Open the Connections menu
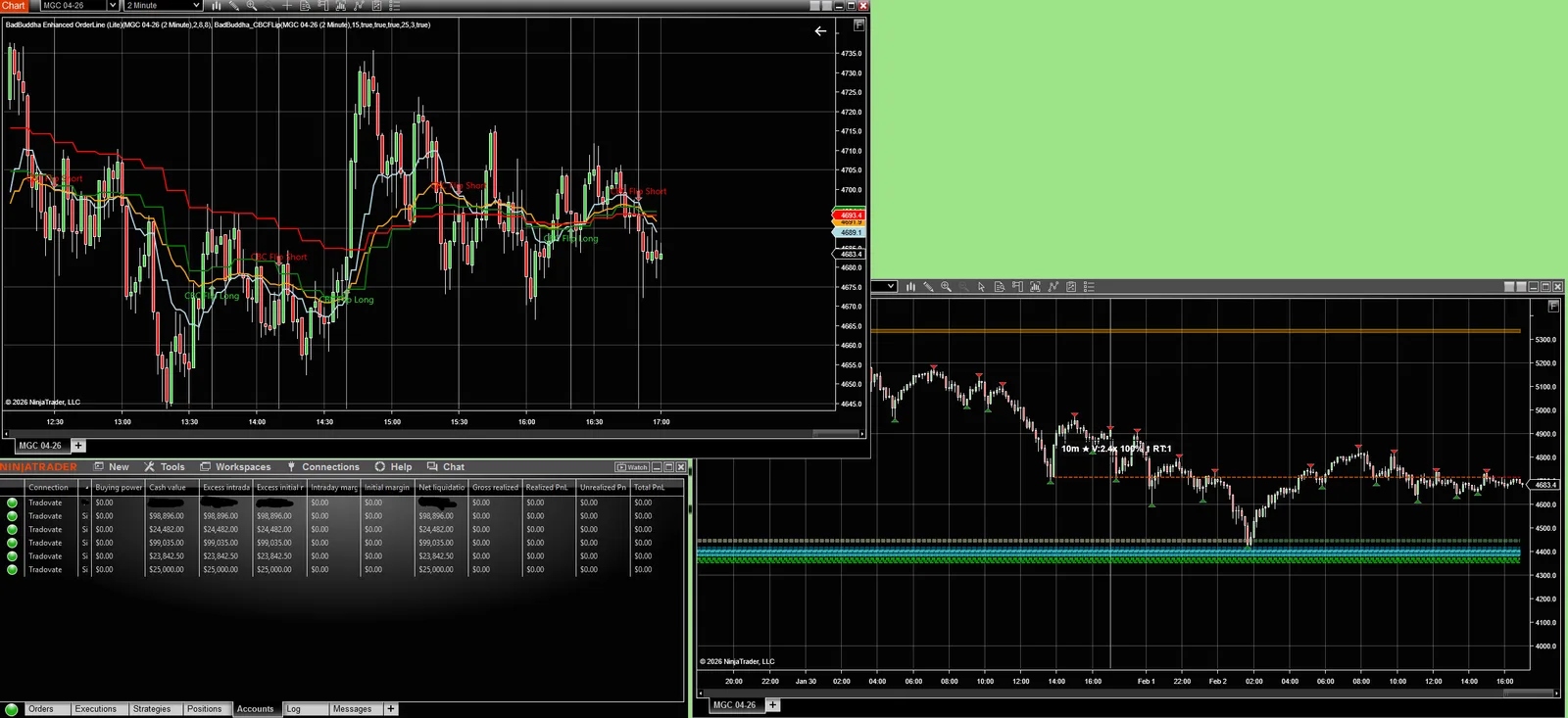Image resolution: width=1568 pixels, height=718 pixels. pos(323,467)
